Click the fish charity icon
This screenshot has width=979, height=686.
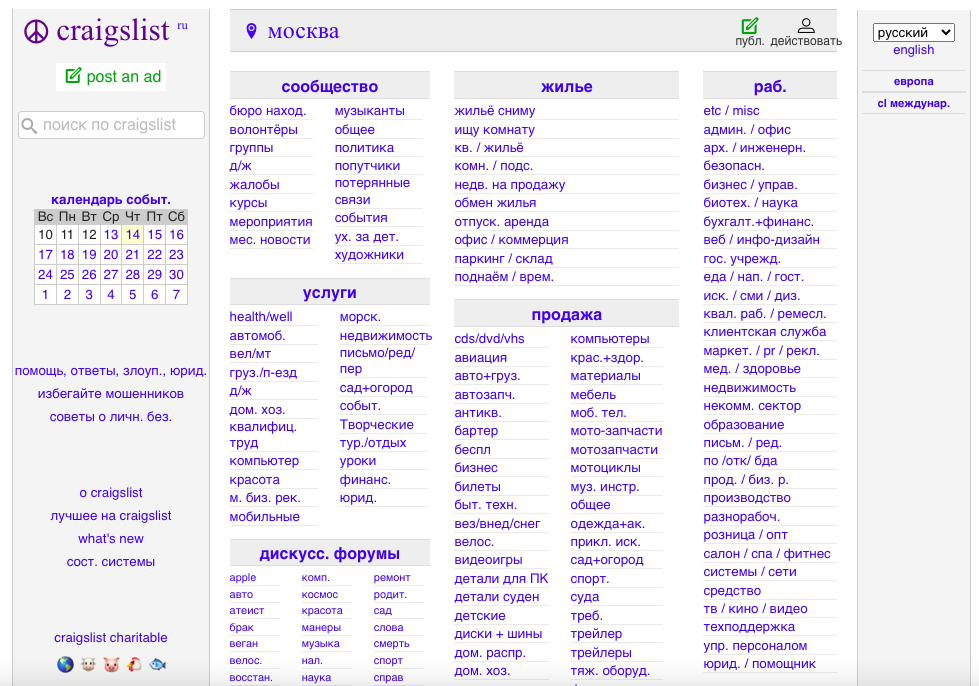(x=157, y=665)
